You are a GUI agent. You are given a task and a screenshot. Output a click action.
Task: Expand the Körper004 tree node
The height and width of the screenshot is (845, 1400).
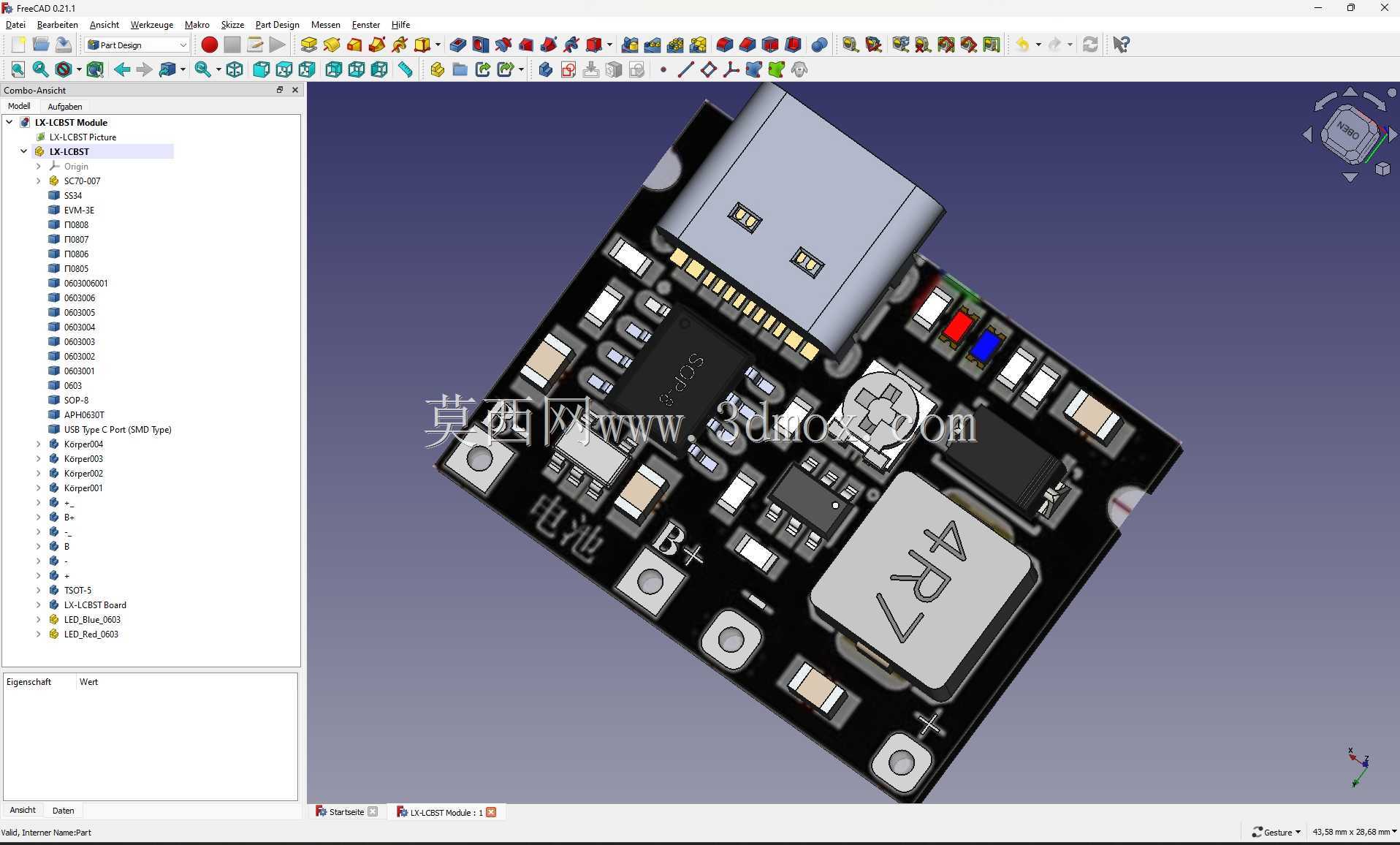(39, 444)
